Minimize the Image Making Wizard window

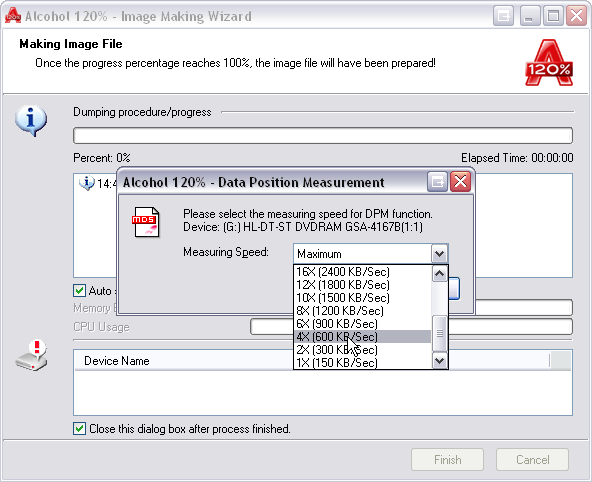(529, 16)
